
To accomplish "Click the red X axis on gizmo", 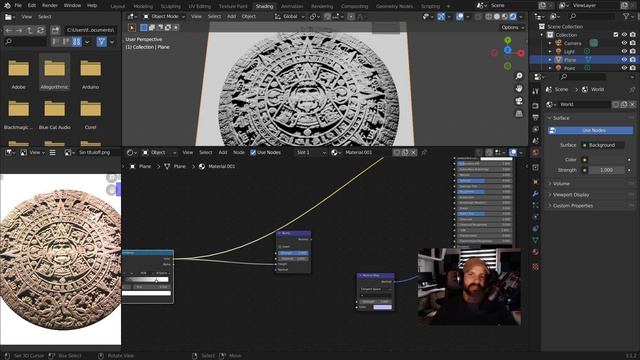I will (x=521, y=53).
